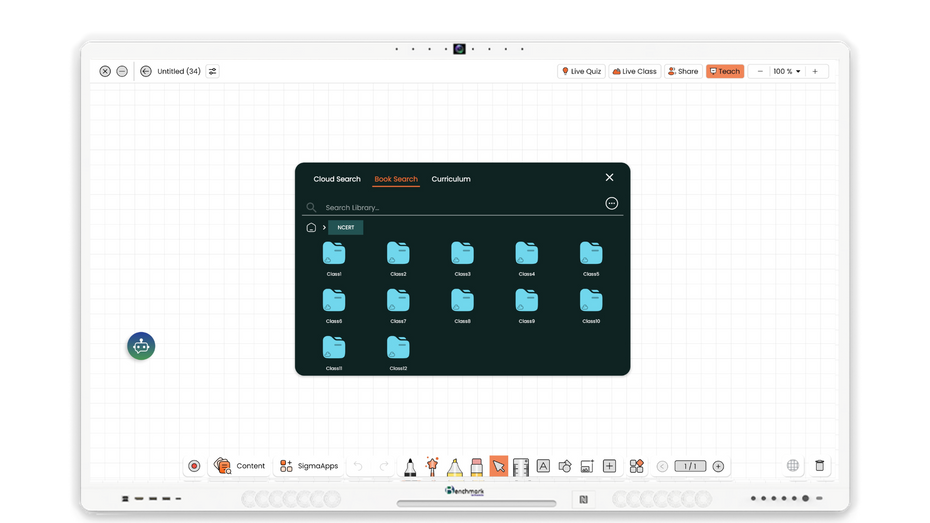930x523 pixels.
Task: Click the trash delete icon
Action: tap(820, 465)
